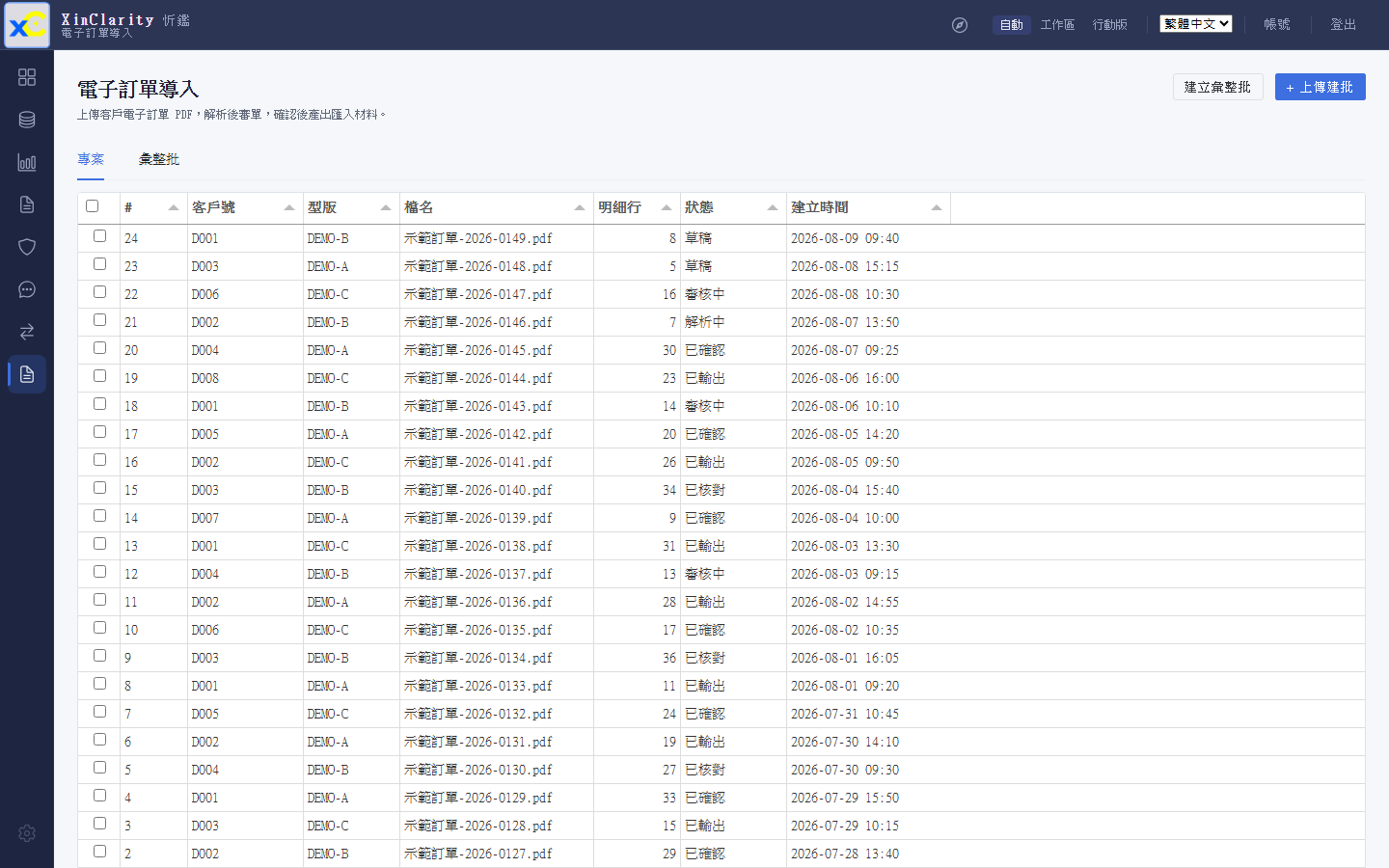Check the row for 示範訂單-2026-0130.pdf

[x=99, y=767]
